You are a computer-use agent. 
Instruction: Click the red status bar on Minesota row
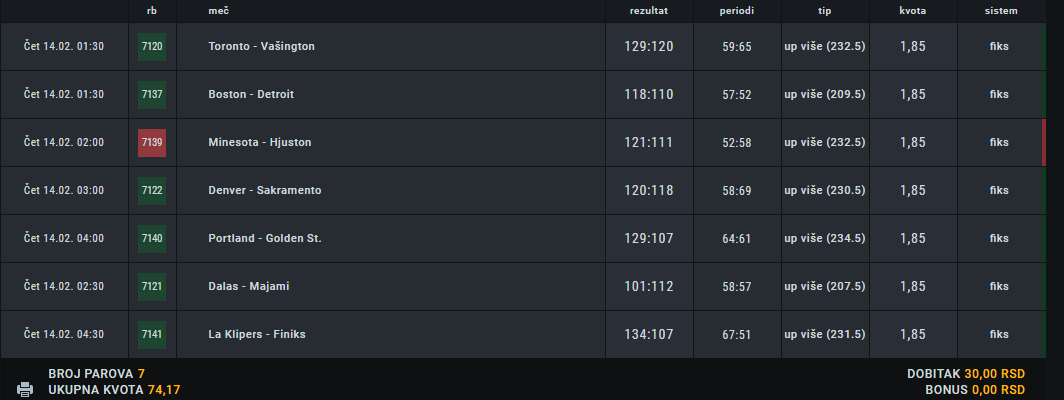pyautogui.click(x=1044, y=143)
